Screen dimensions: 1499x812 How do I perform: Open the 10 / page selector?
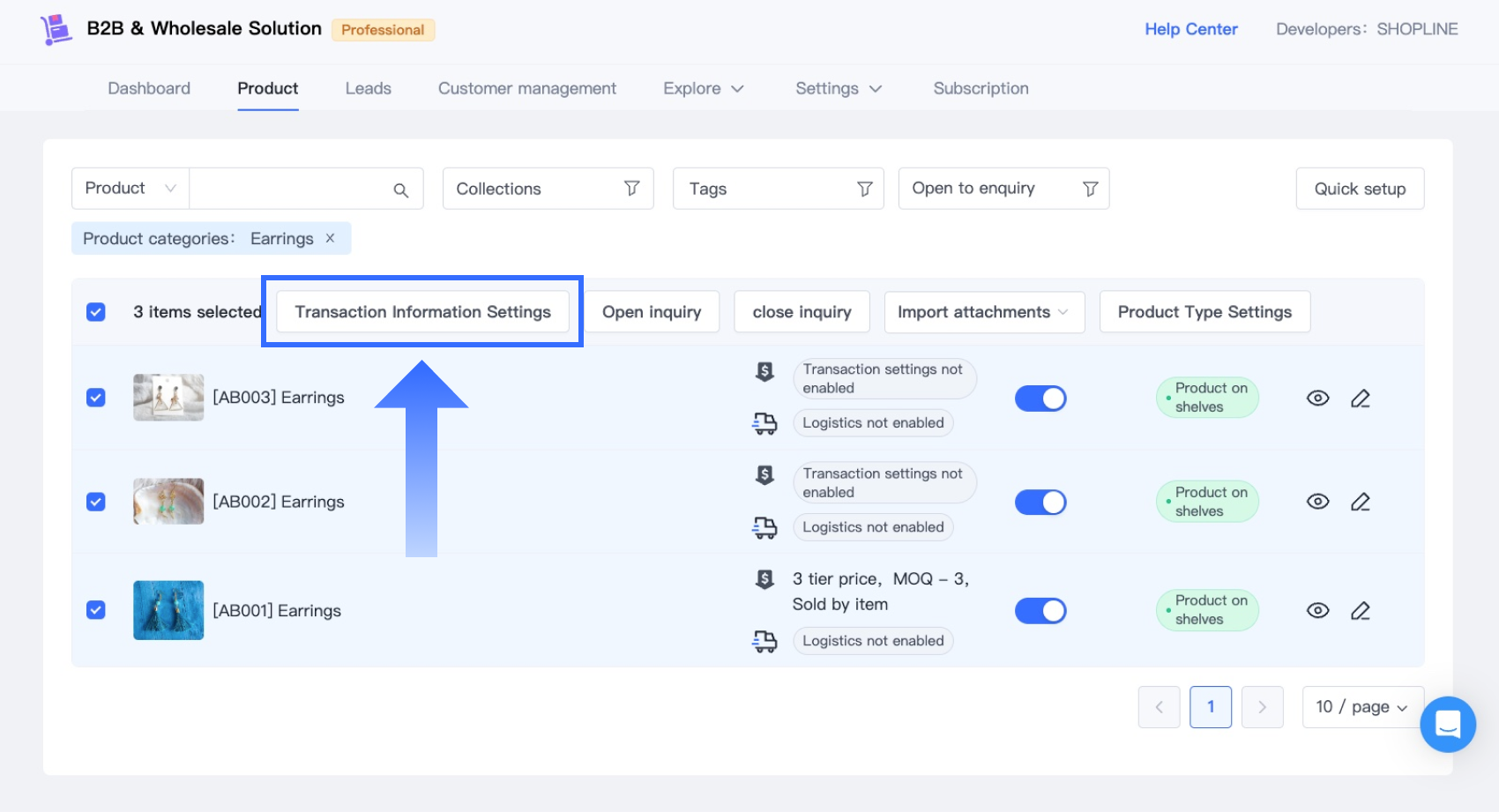coord(1361,707)
